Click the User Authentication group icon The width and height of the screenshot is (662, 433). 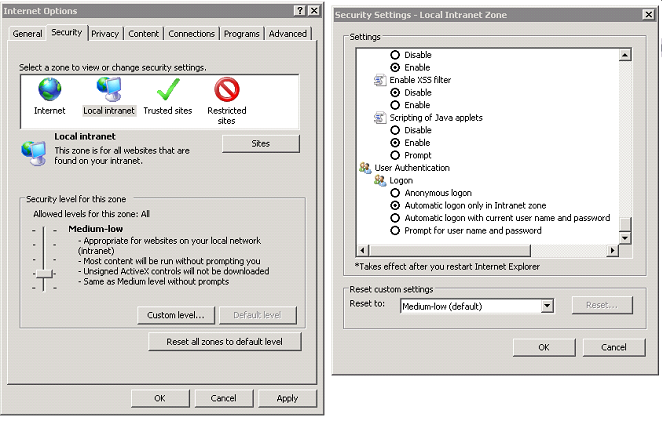pyautogui.click(x=365, y=168)
